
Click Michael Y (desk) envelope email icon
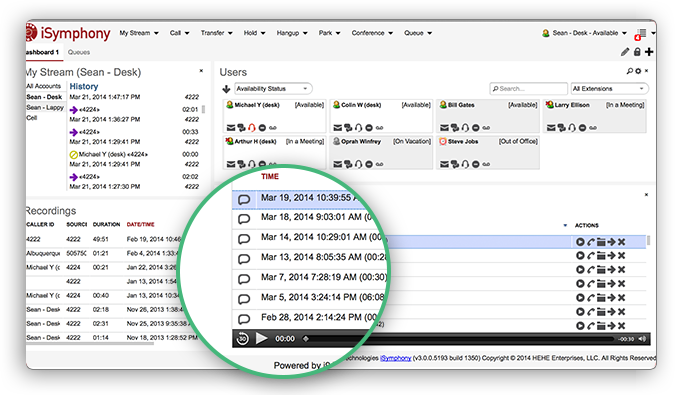[231, 128]
